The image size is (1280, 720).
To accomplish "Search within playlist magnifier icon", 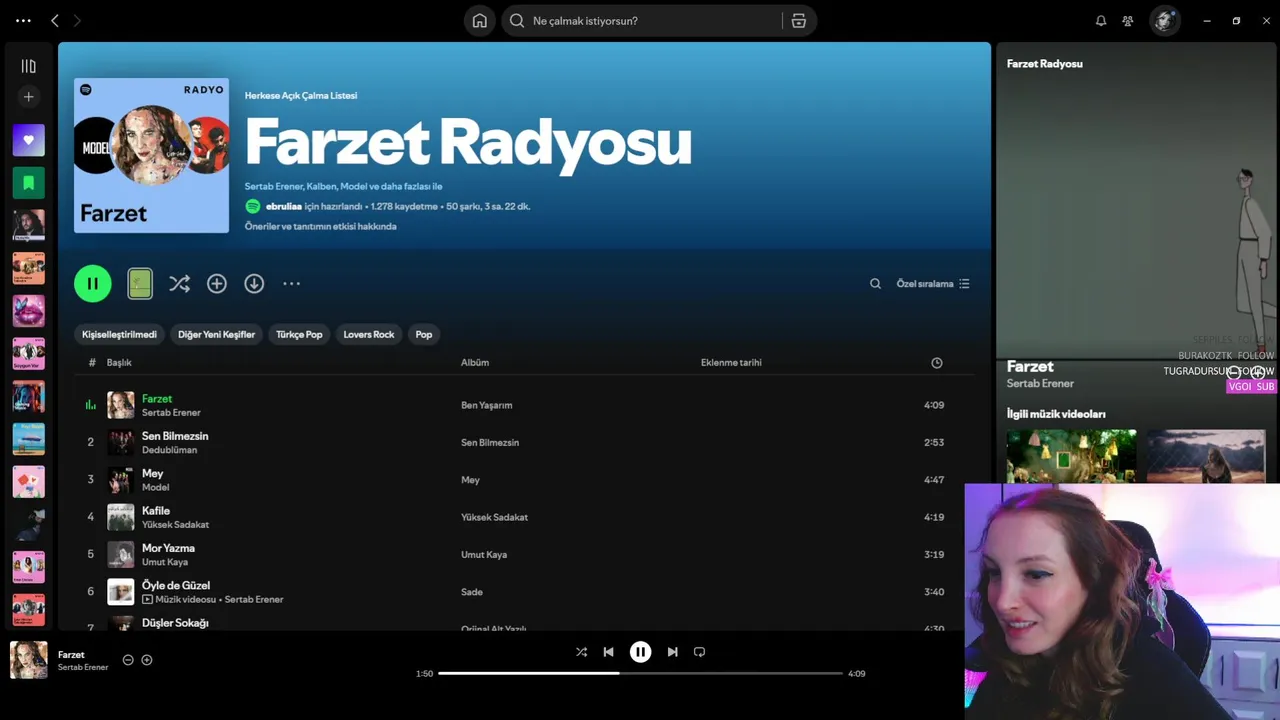I will 875,284.
